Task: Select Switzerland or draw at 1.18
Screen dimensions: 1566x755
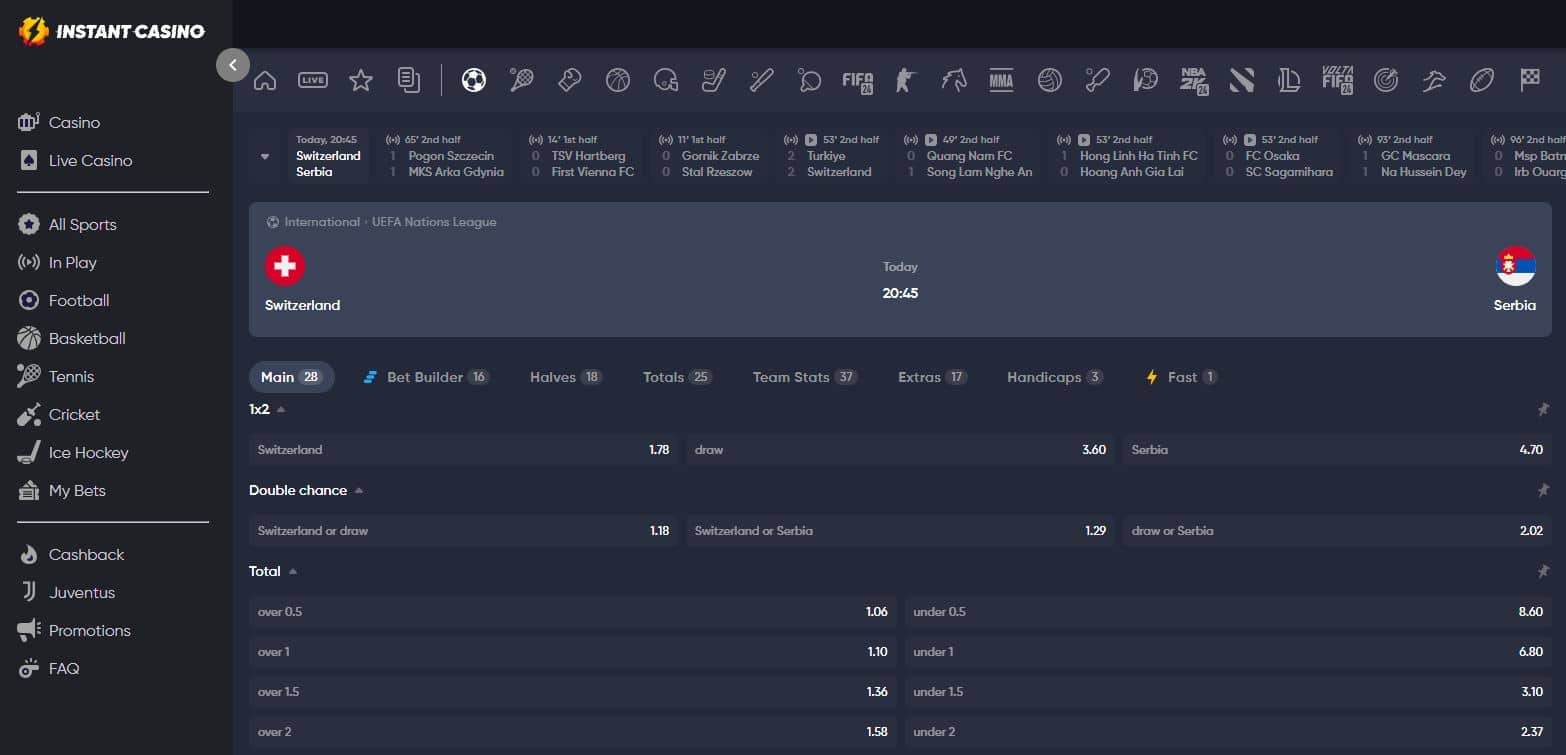Action: [463, 531]
